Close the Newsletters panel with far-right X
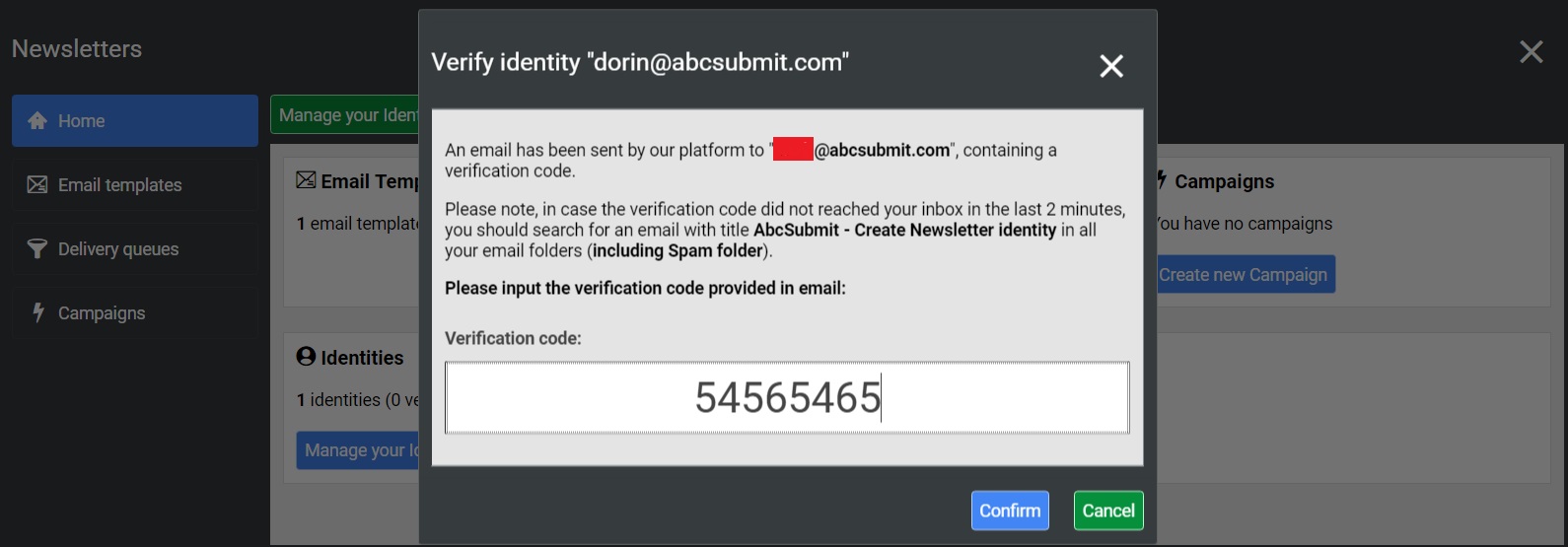The height and width of the screenshot is (547, 1568). coord(1531,52)
